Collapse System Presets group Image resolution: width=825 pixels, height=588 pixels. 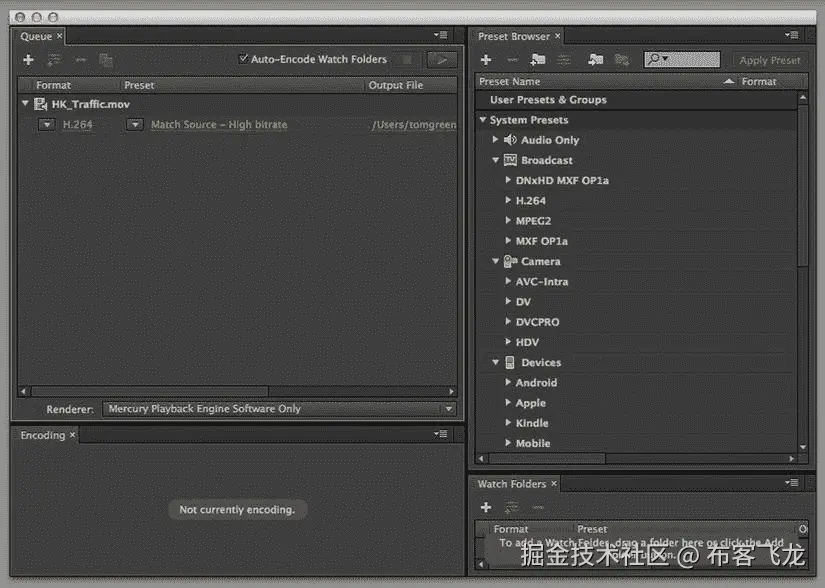pyautogui.click(x=482, y=119)
